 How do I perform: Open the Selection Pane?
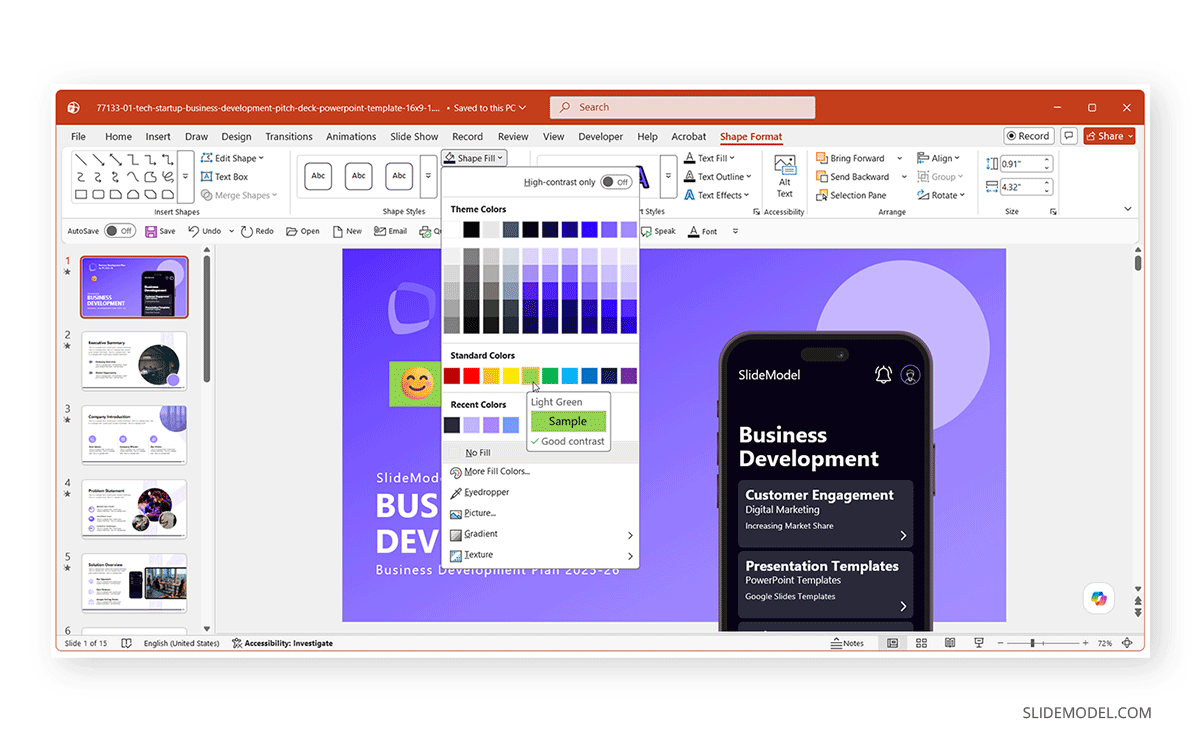pos(851,195)
